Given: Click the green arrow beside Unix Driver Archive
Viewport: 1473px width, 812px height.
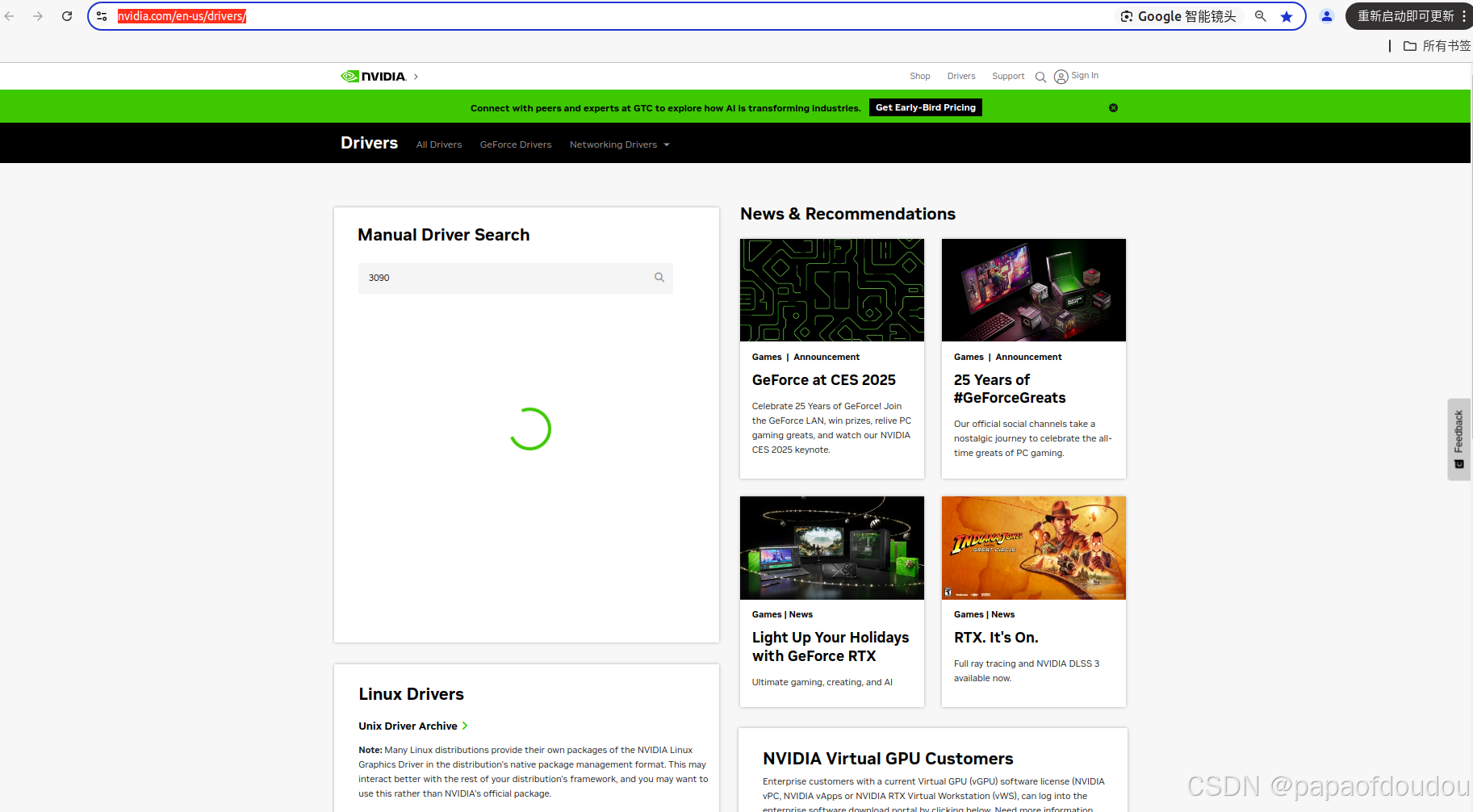Looking at the screenshot, I should [x=465, y=726].
